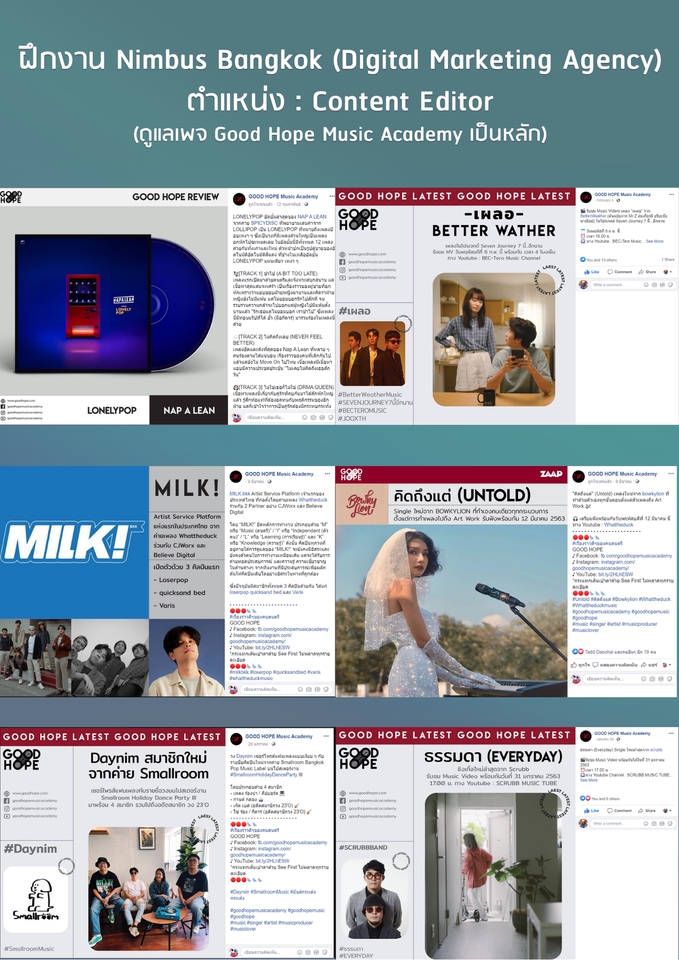Open the NAP A LEAN link in the LONELYPOP post
The height and width of the screenshot is (960, 679).
312,217
